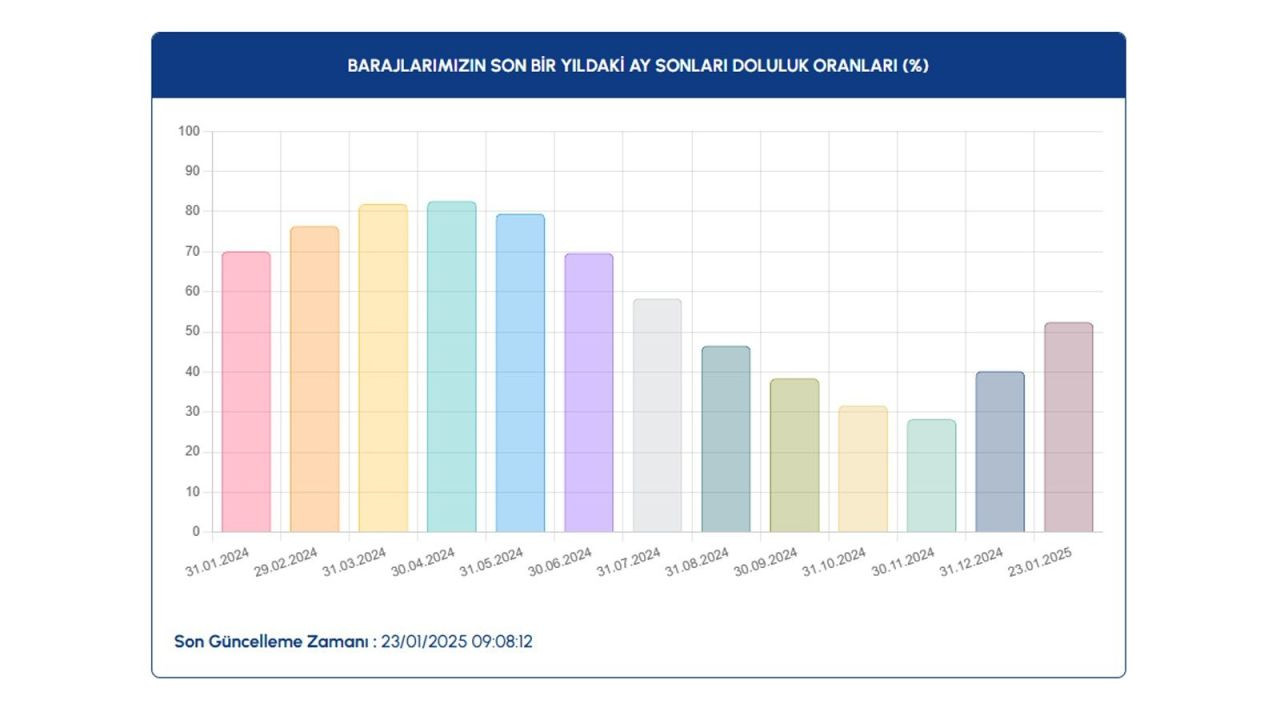Click the y-axis value 80

pyautogui.click(x=192, y=211)
